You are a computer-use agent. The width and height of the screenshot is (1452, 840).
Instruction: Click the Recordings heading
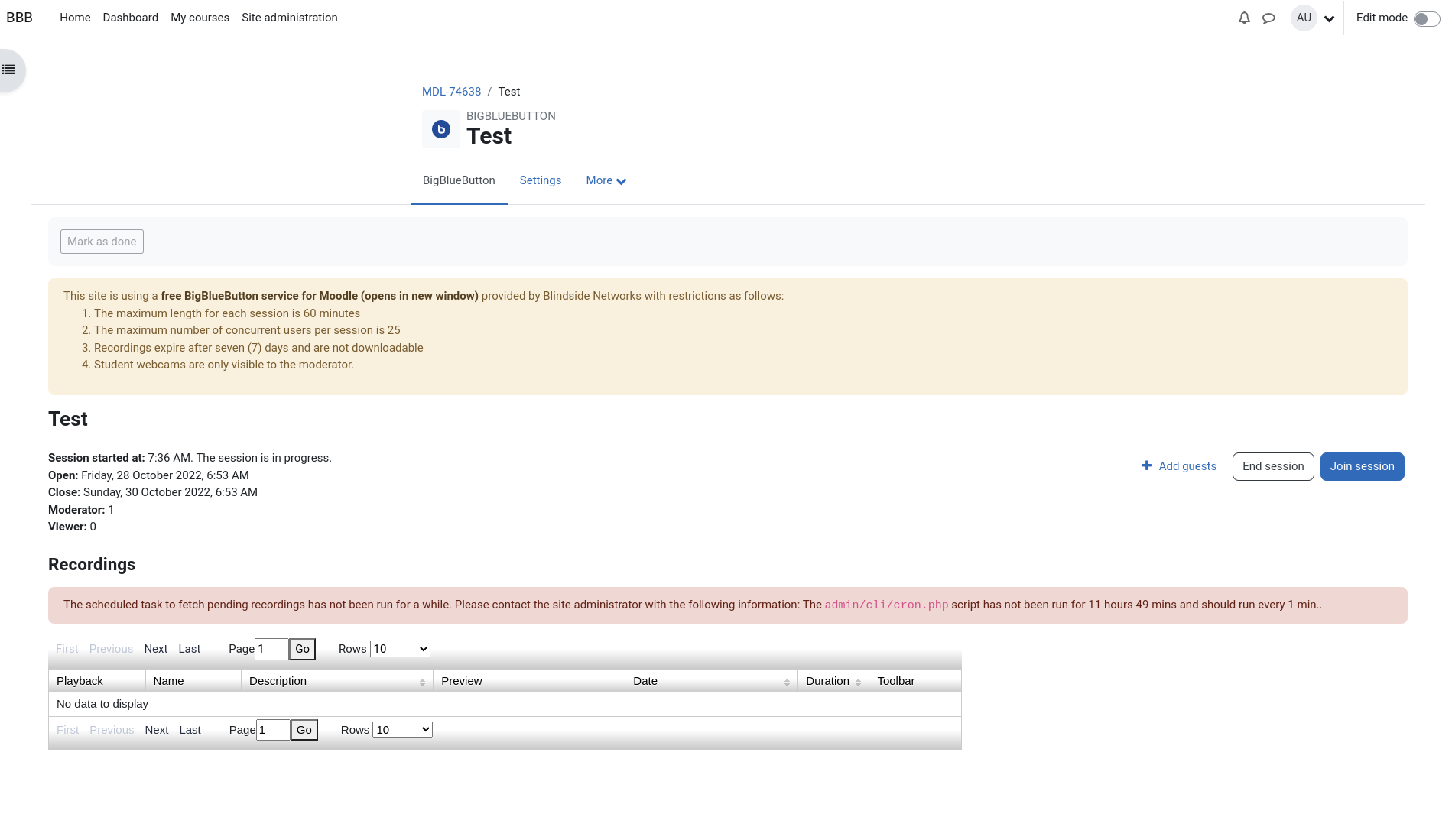(x=92, y=564)
